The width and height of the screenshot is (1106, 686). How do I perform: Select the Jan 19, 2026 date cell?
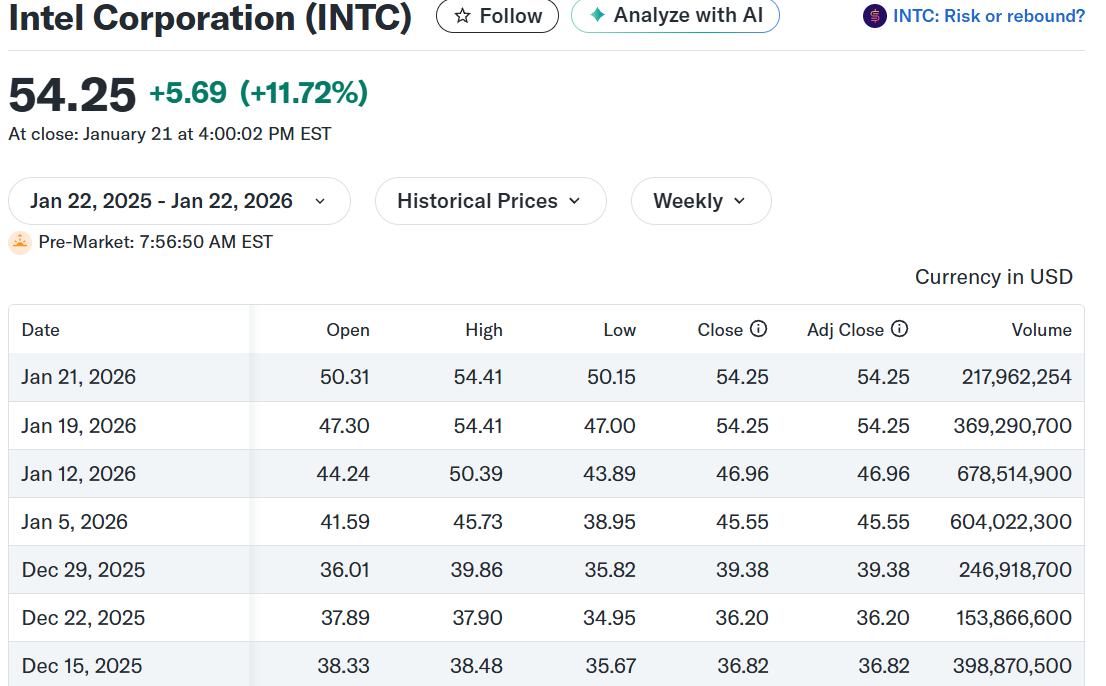point(78,426)
